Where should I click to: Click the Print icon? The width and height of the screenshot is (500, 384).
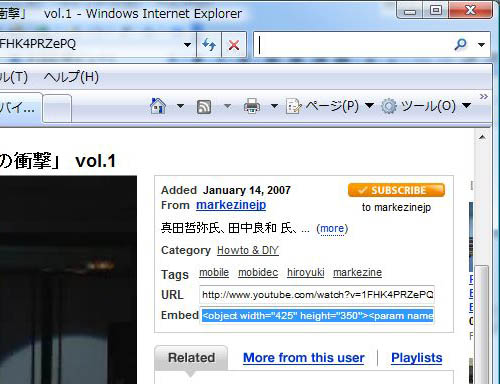click(x=252, y=106)
